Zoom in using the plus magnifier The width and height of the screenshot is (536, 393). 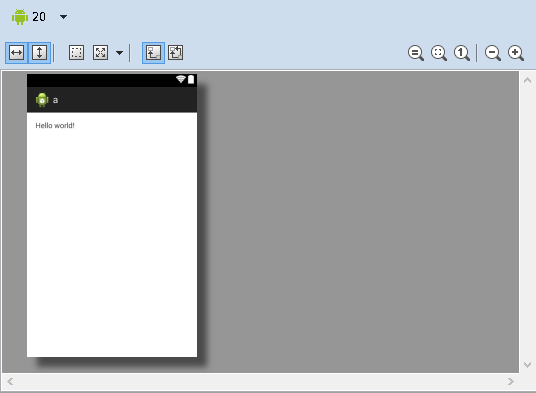point(516,53)
